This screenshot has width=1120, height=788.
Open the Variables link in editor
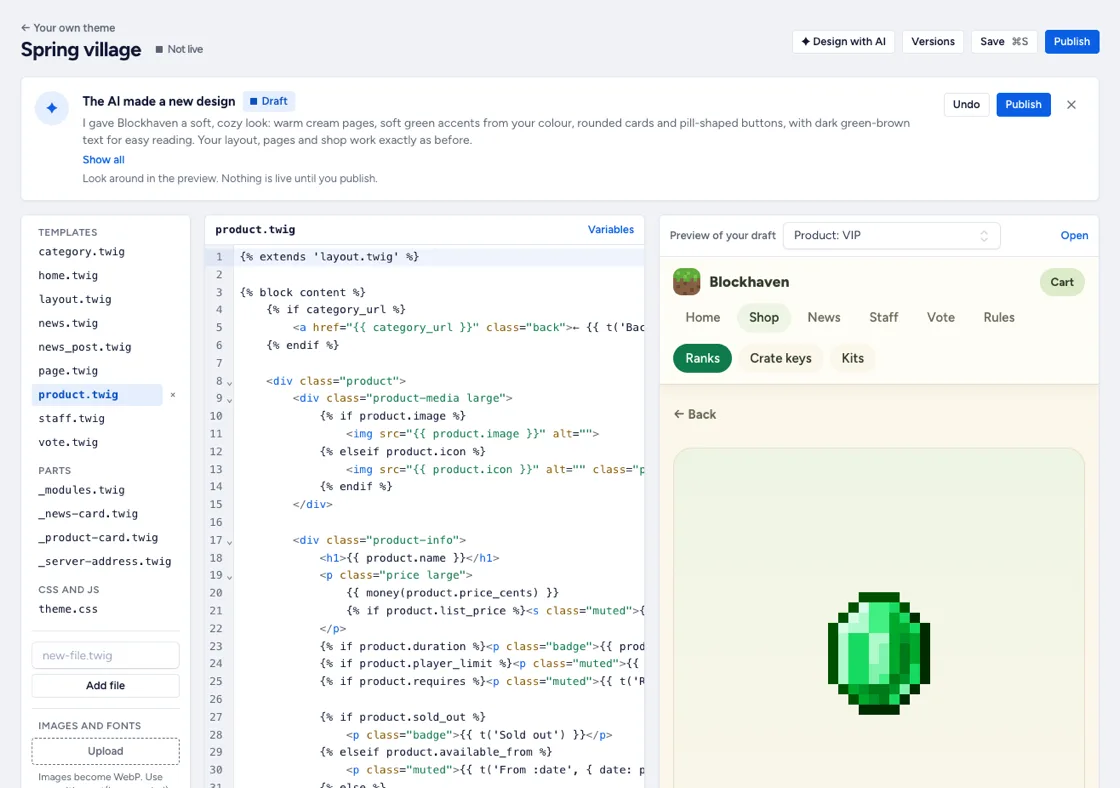611,229
